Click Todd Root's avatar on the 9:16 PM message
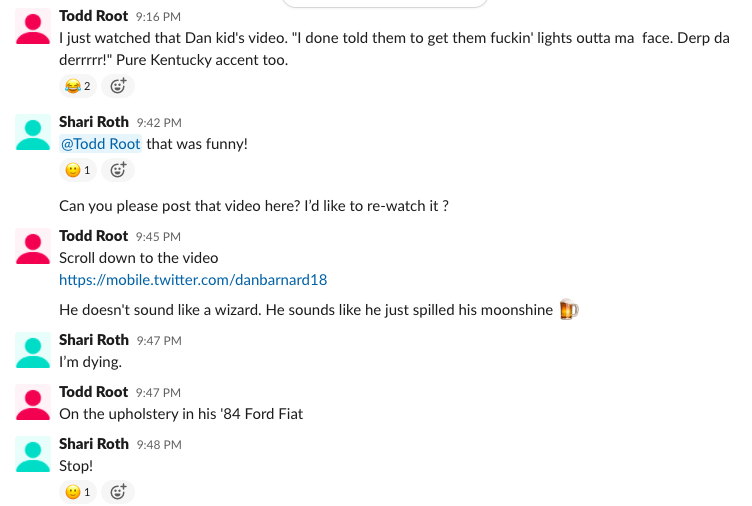This screenshot has width=752, height=506. pos(33,28)
